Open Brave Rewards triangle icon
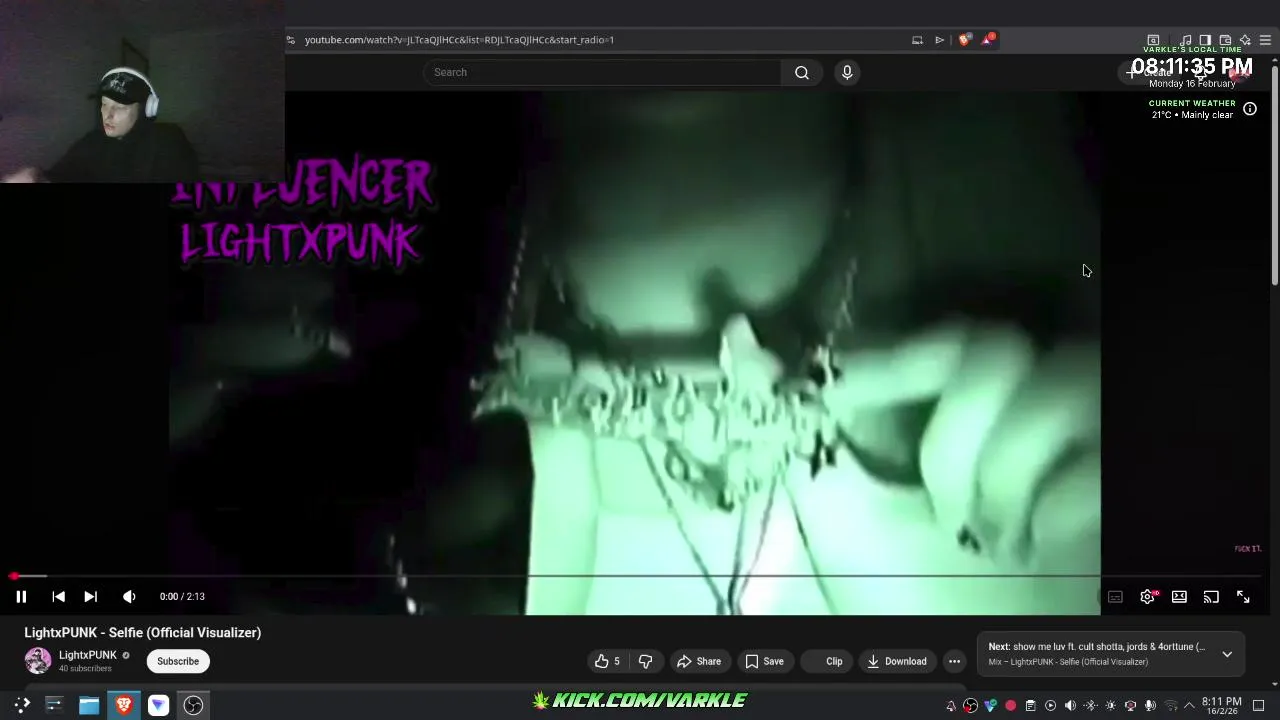Viewport: 1280px width, 720px height. tap(989, 40)
